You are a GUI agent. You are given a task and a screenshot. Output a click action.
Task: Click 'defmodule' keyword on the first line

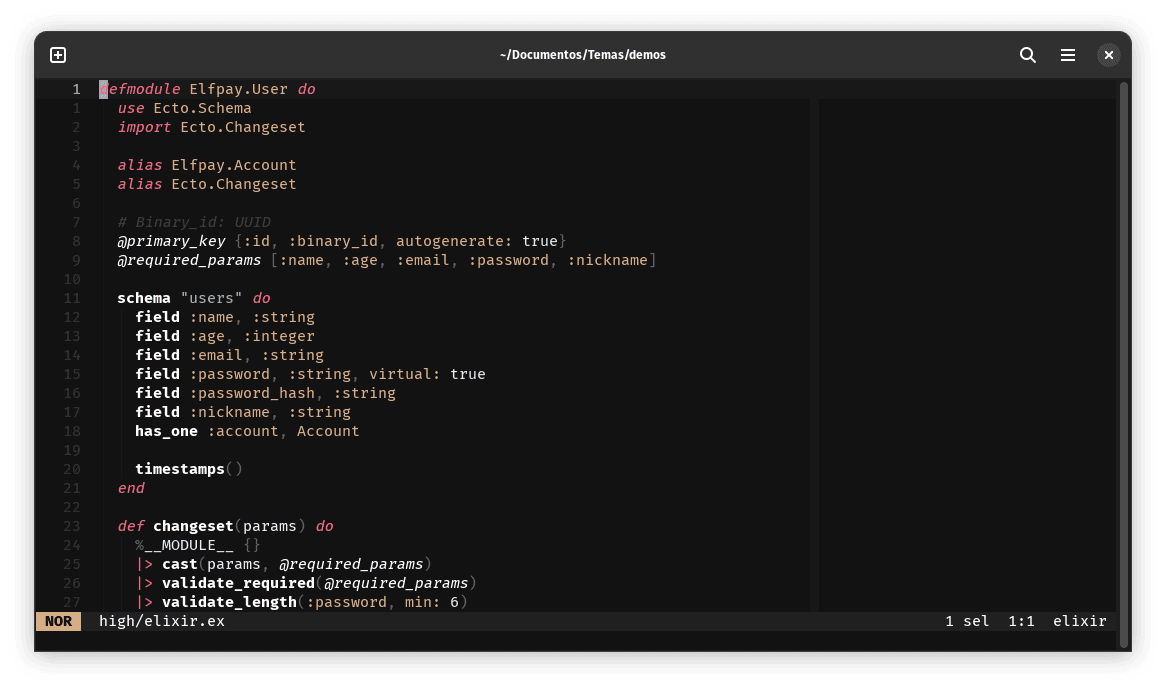[140, 89]
